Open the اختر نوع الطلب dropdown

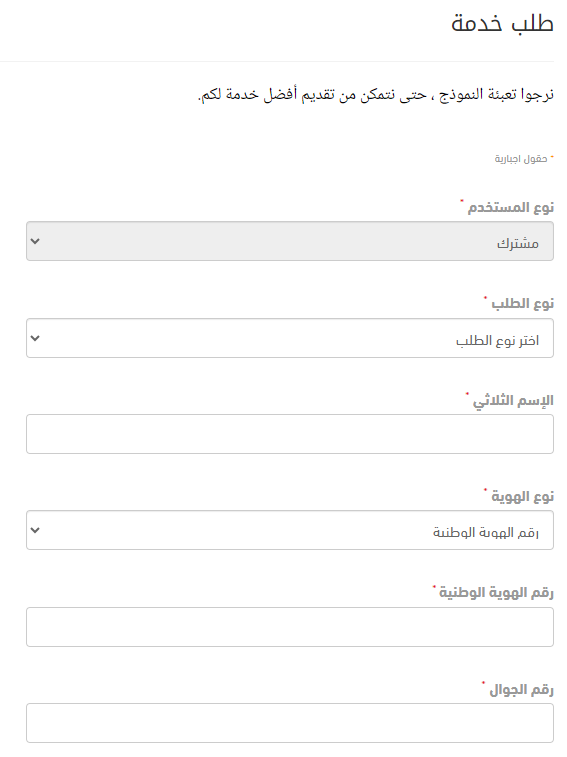click(x=290, y=338)
